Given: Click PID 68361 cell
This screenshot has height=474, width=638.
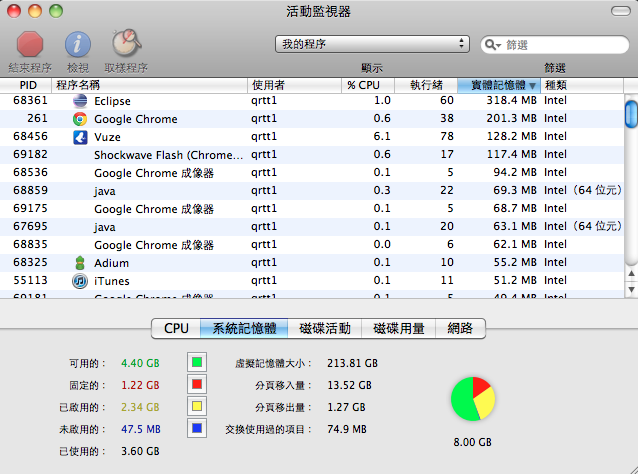Looking at the screenshot, I should click(30, 100).
